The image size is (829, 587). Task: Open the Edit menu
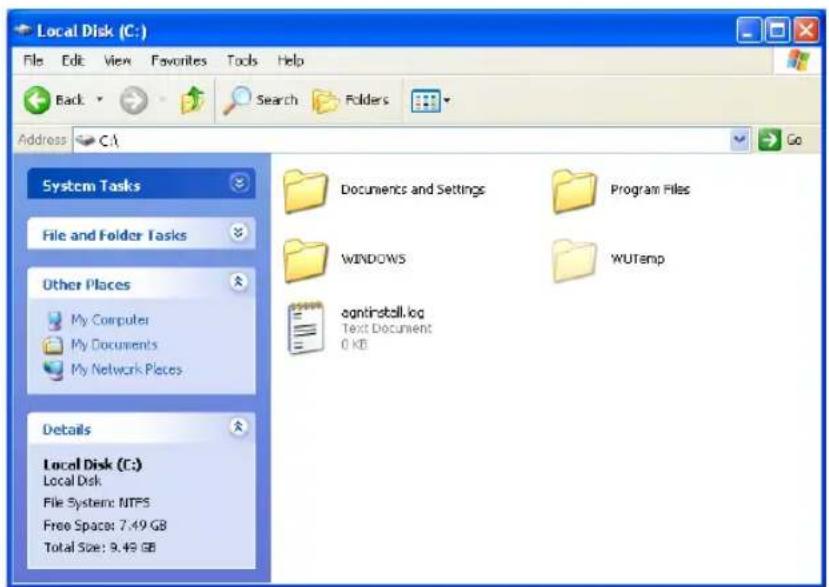[x=72, y=61]
